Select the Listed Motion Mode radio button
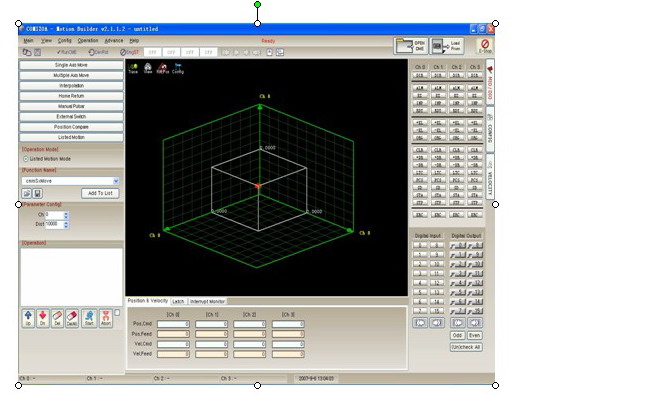Screen dimensions: 667x412 [x=26, y=159]
